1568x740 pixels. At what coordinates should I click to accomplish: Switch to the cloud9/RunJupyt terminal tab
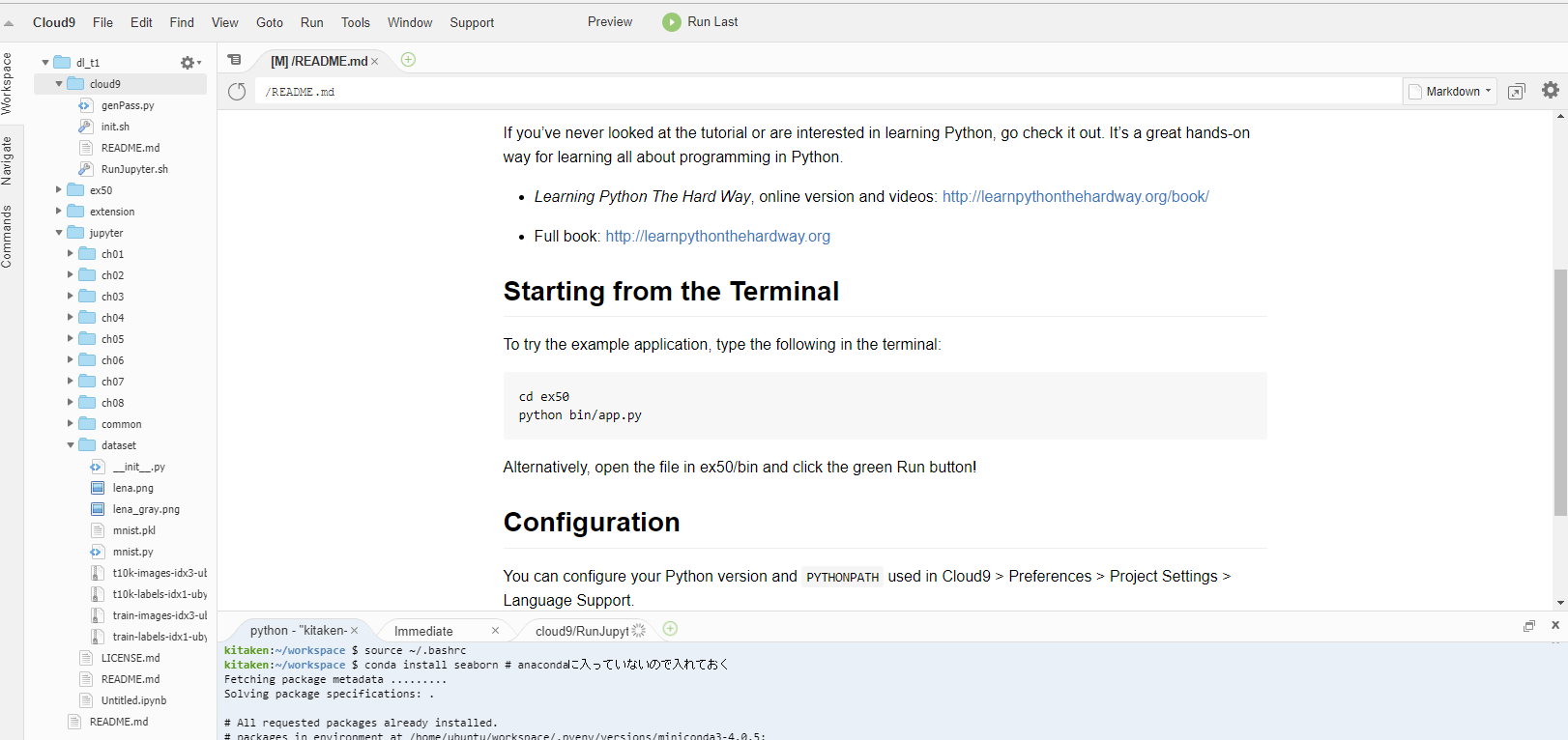(582, 631)
